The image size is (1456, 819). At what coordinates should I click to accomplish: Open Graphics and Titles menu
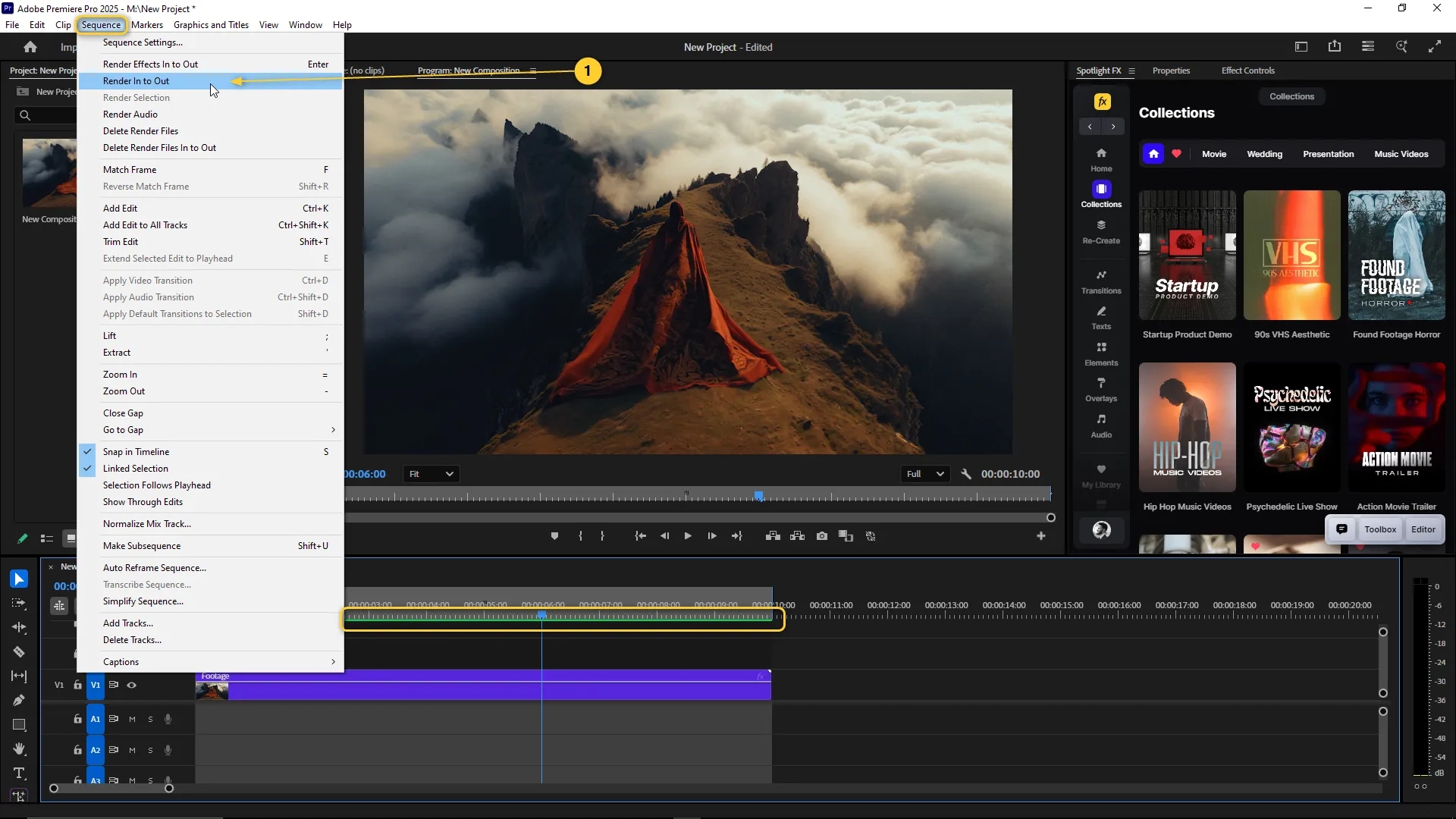point(211,25)
